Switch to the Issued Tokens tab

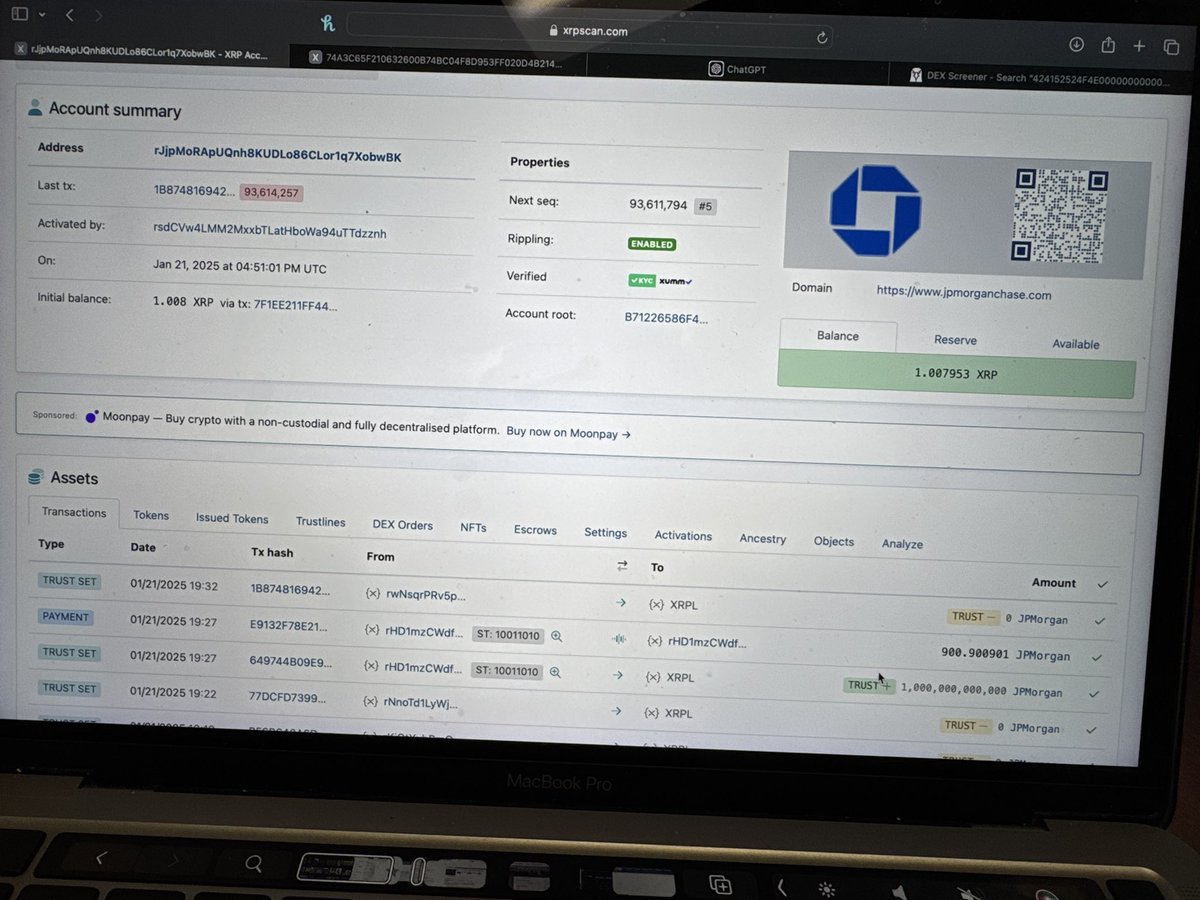click(232, 519)
